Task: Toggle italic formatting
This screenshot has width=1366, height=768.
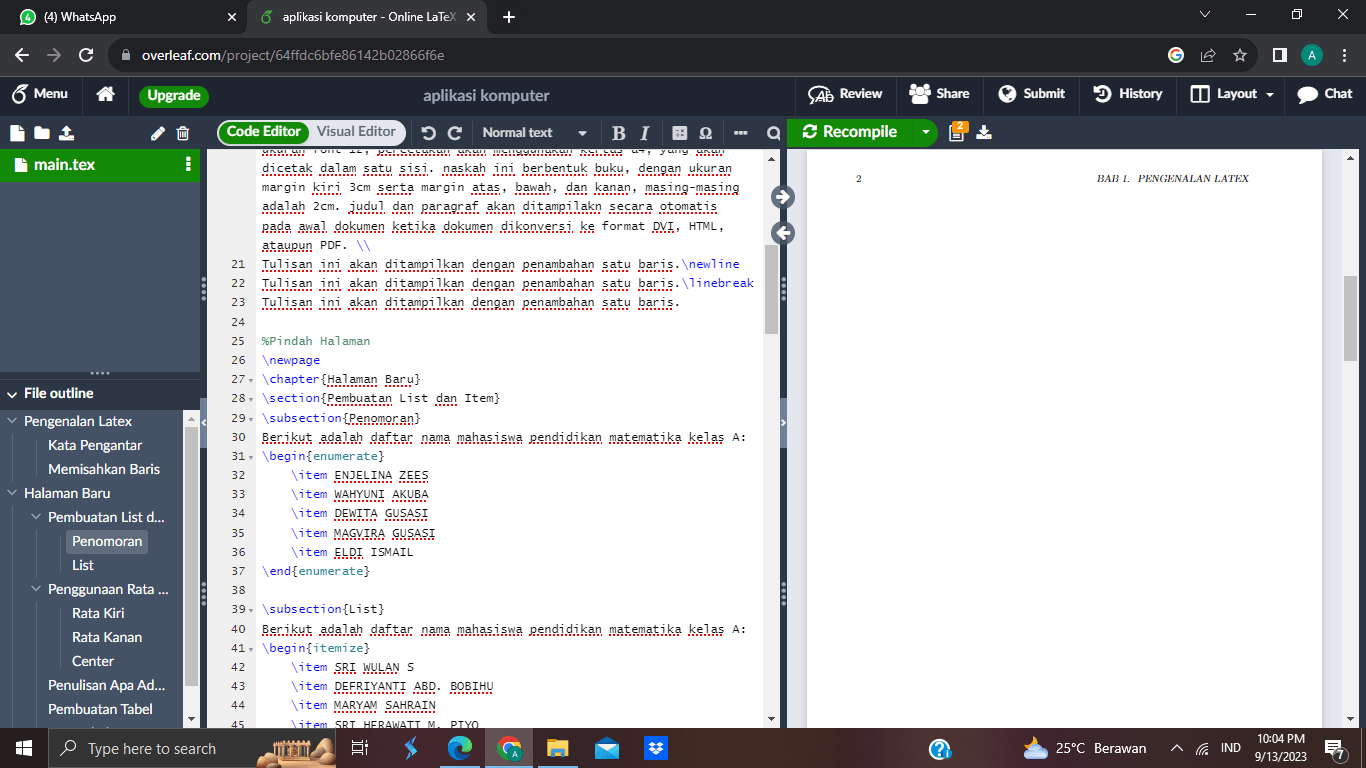Action: pos(645,133)
